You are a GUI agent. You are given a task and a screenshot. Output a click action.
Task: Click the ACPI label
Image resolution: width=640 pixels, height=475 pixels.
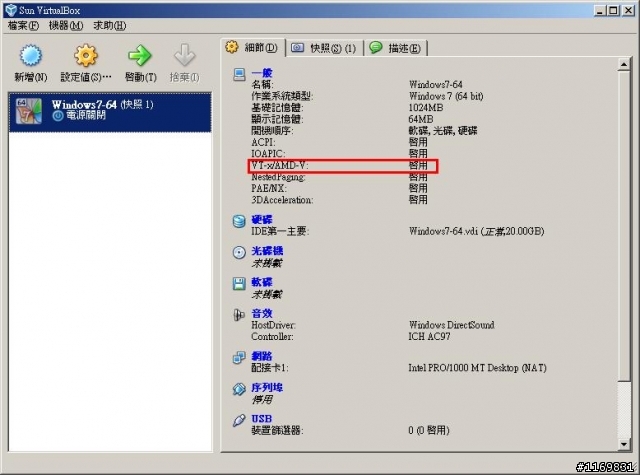click(x=263, y=142)
